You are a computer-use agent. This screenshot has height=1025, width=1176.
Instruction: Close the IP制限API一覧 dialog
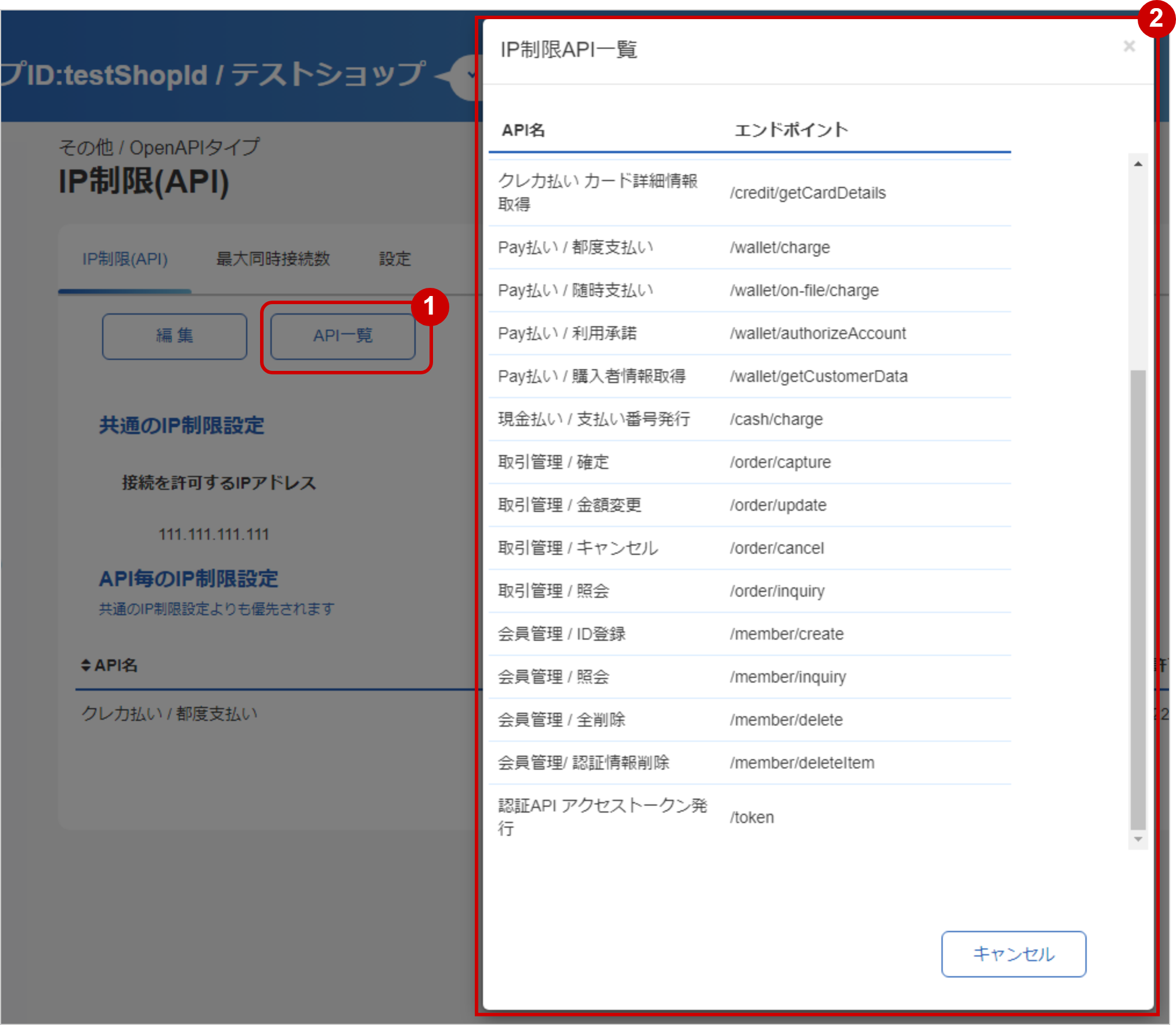[x=1128, y=46]
